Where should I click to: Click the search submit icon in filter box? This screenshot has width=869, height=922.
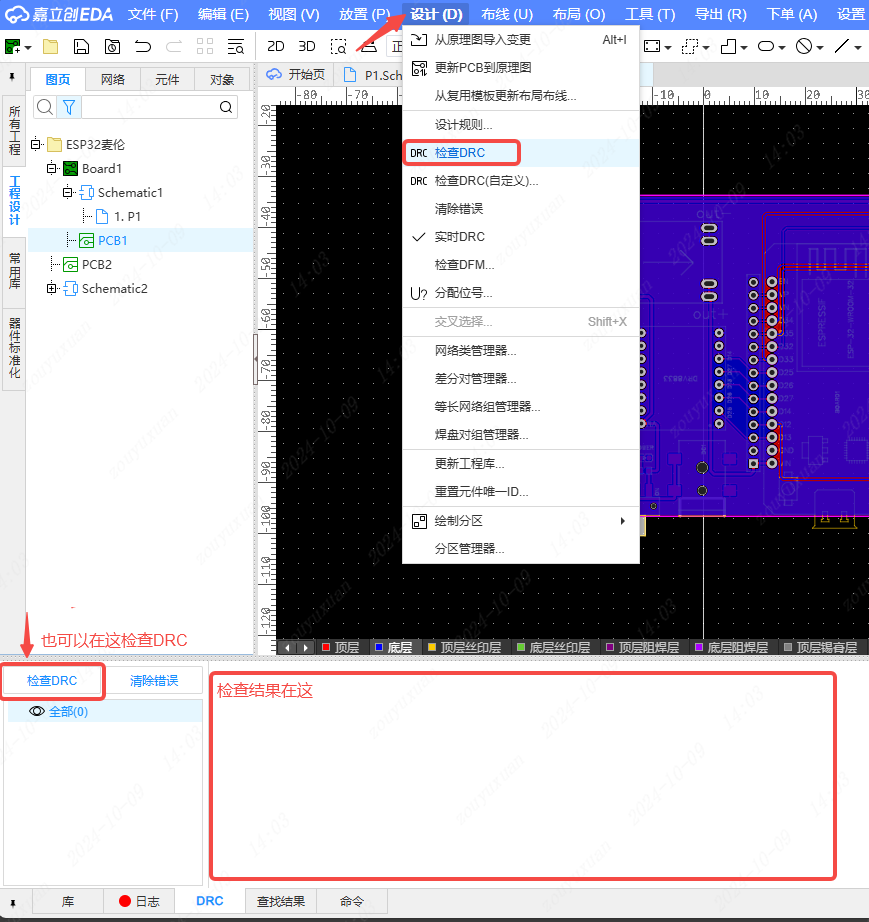click(226, 107)
